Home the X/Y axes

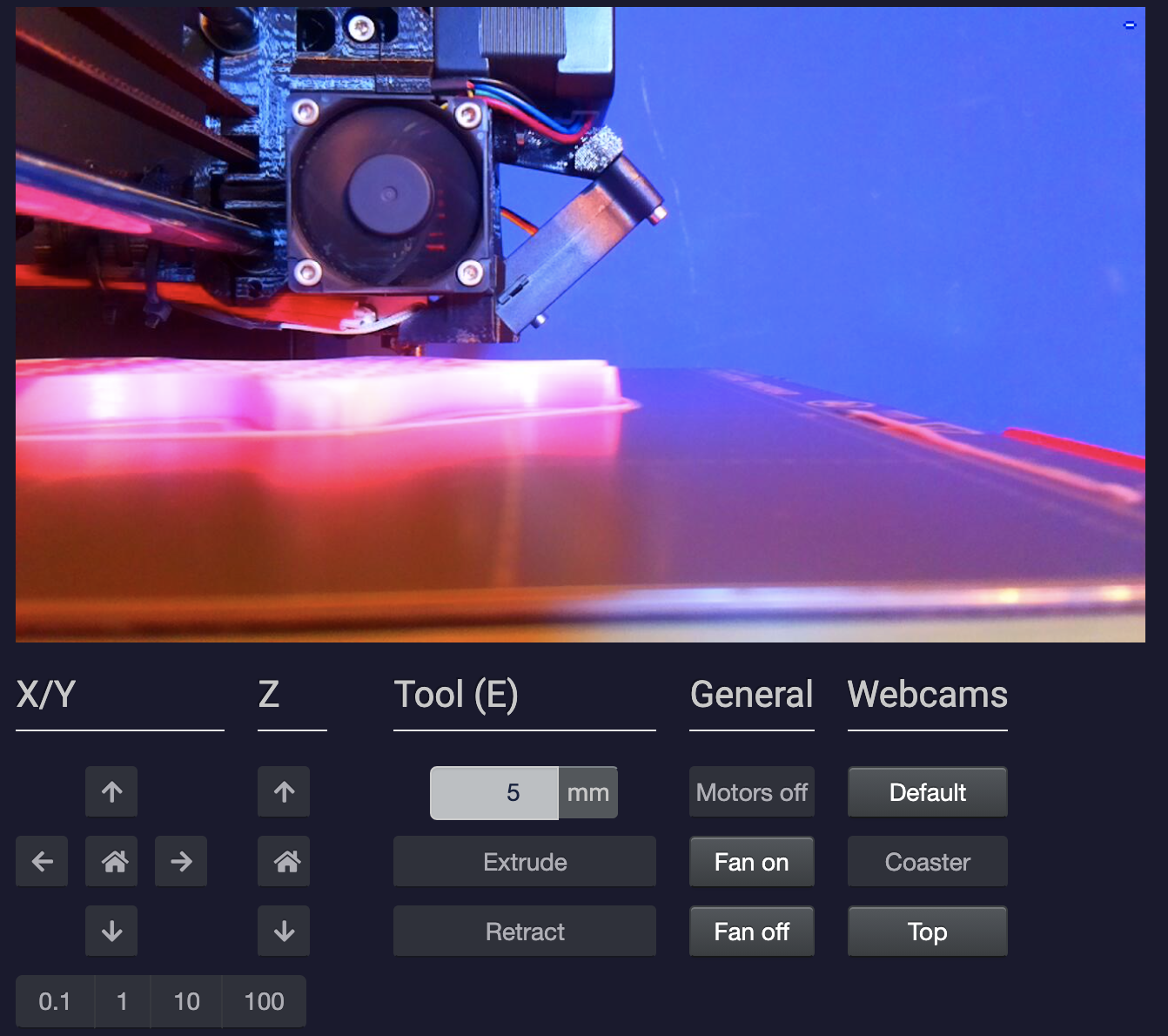tap(111, 861)
